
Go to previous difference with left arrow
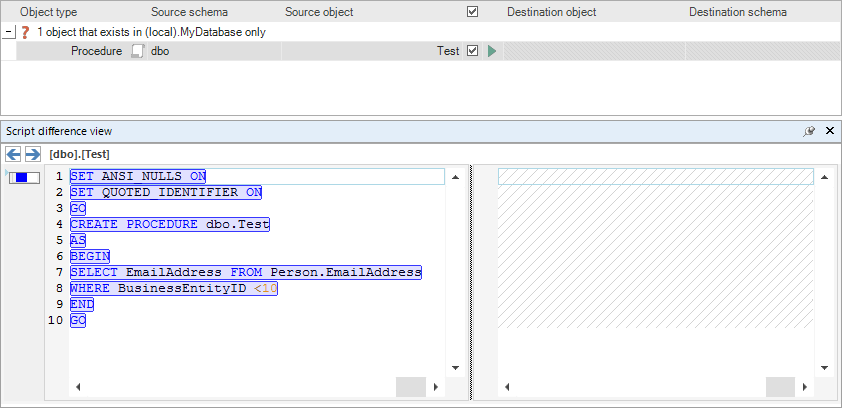tap(14, 154)
